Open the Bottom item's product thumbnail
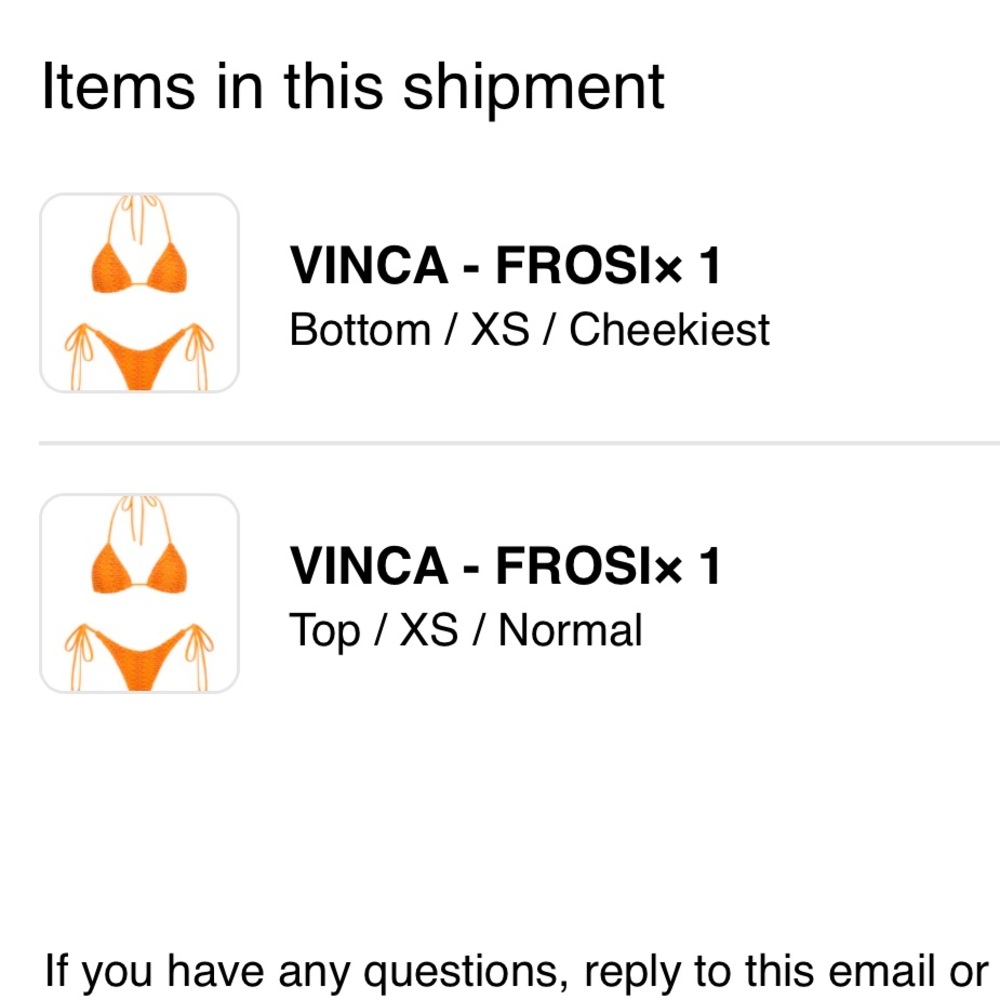Image resolution: width=1000 pixels, height=1000 pixels. [x=139, y=292]
